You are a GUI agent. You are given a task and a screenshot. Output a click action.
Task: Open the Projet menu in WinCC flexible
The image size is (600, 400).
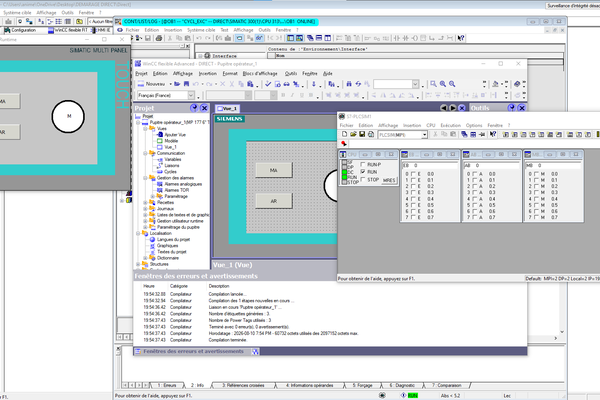[x=141, y=73]
